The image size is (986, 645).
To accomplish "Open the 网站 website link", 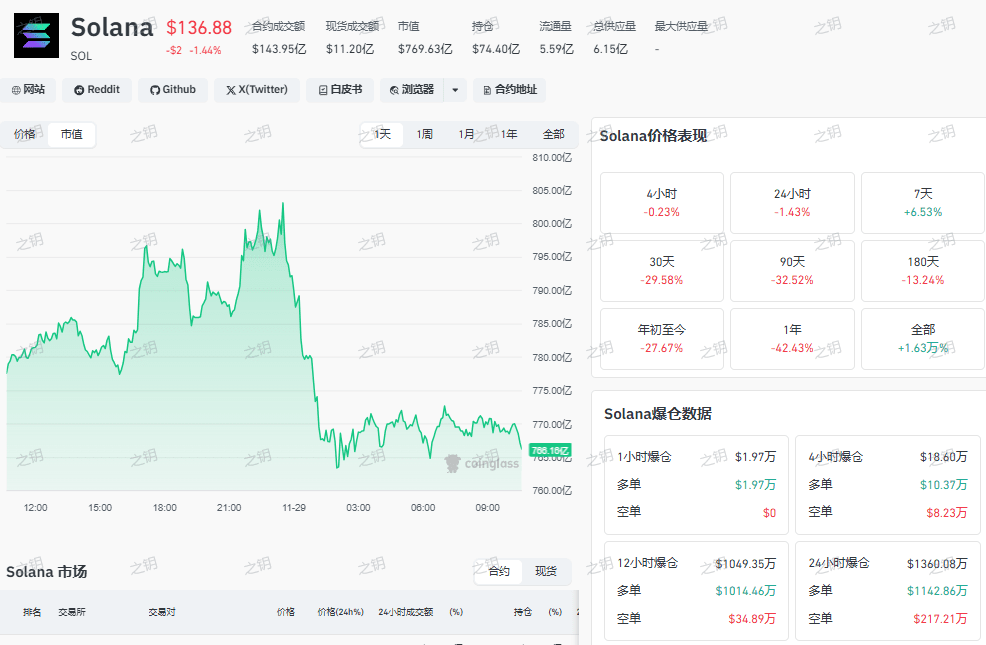I will tap(28, 90).
